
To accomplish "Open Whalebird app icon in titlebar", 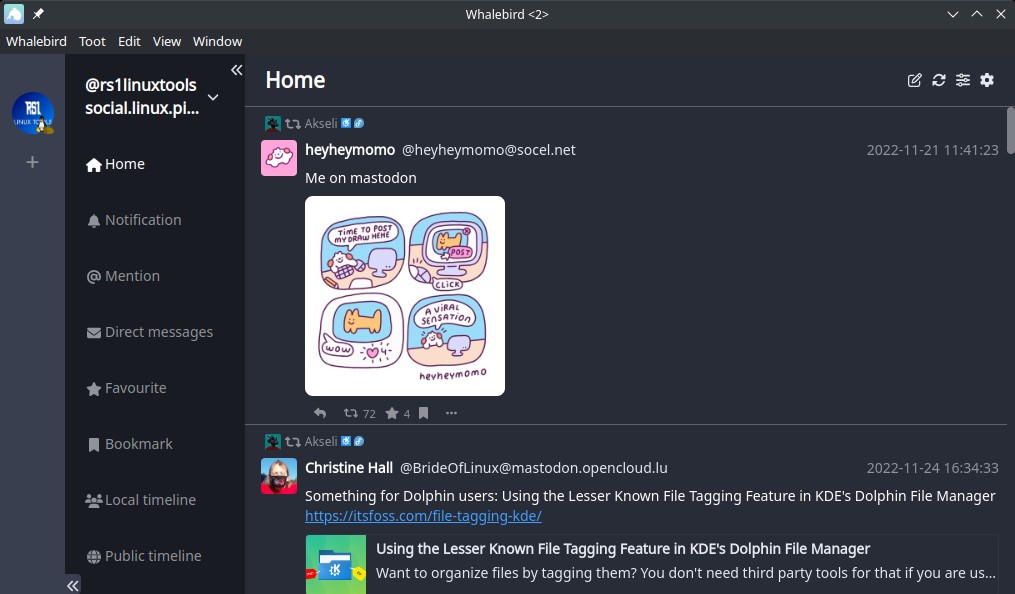I will pyautogui.click(x=14, y=14).
